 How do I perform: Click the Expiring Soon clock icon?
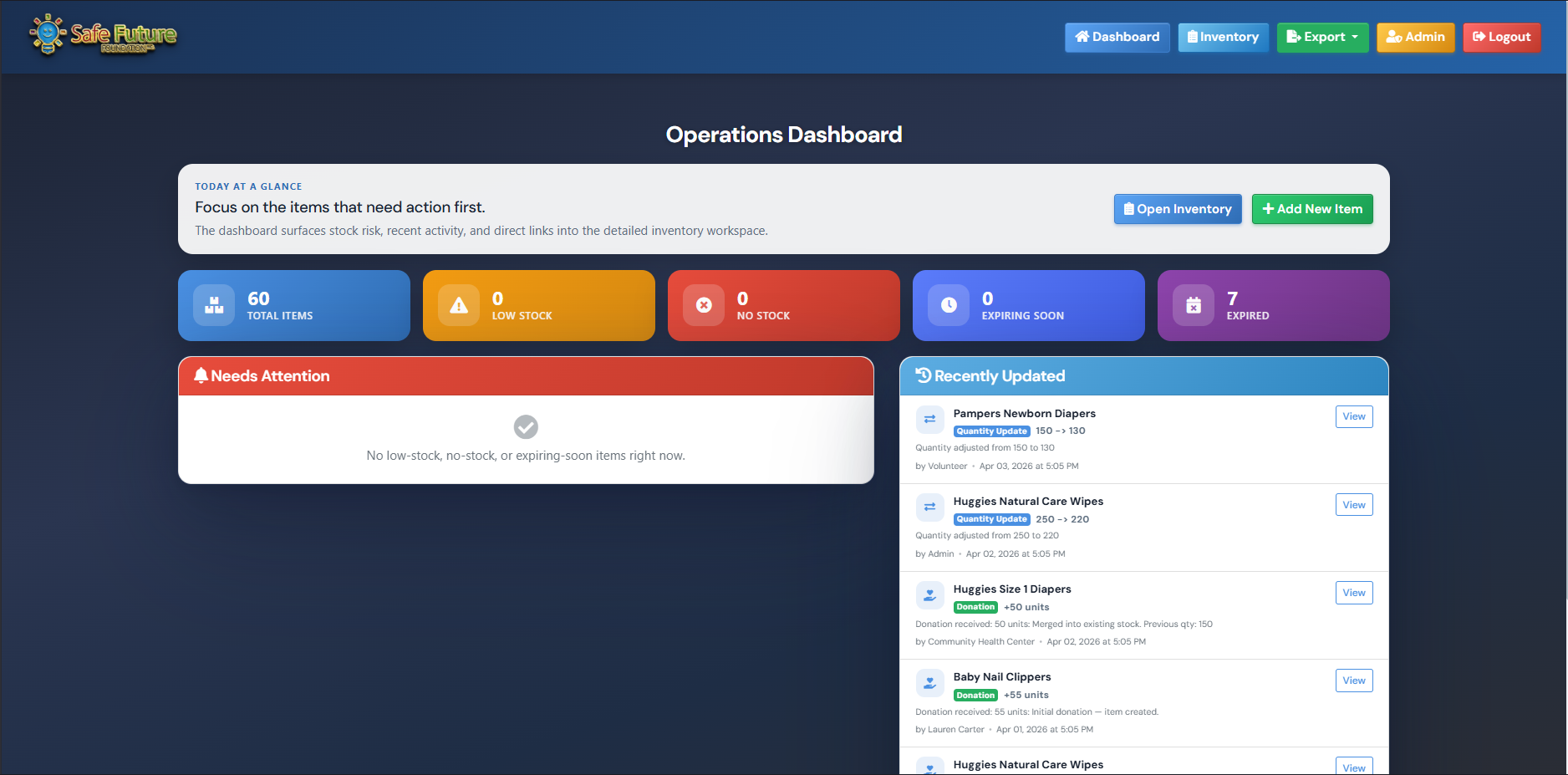(x=949, y=305)
